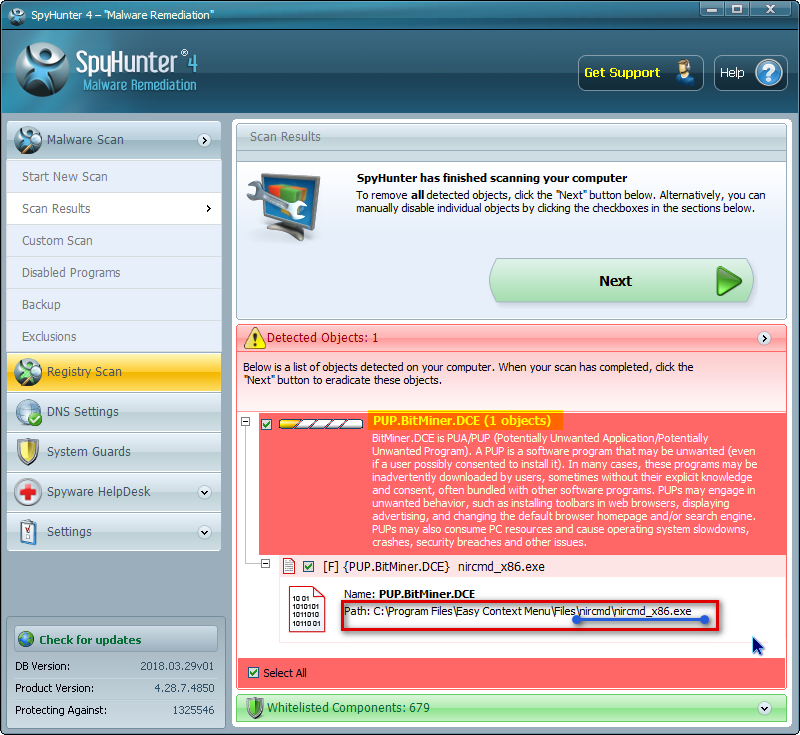This screenshot has height=735, width=800.
Task: Click the SpyHunter logo icon in the header
Action: [x=42, y=70]
